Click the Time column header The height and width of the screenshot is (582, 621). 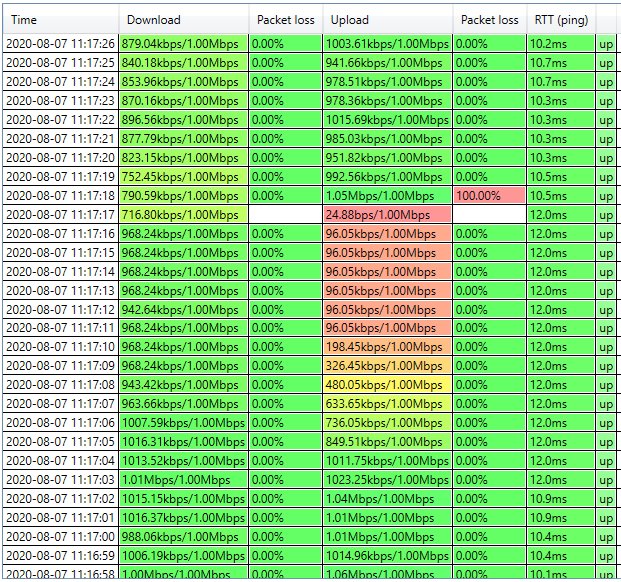click(60, 20)
